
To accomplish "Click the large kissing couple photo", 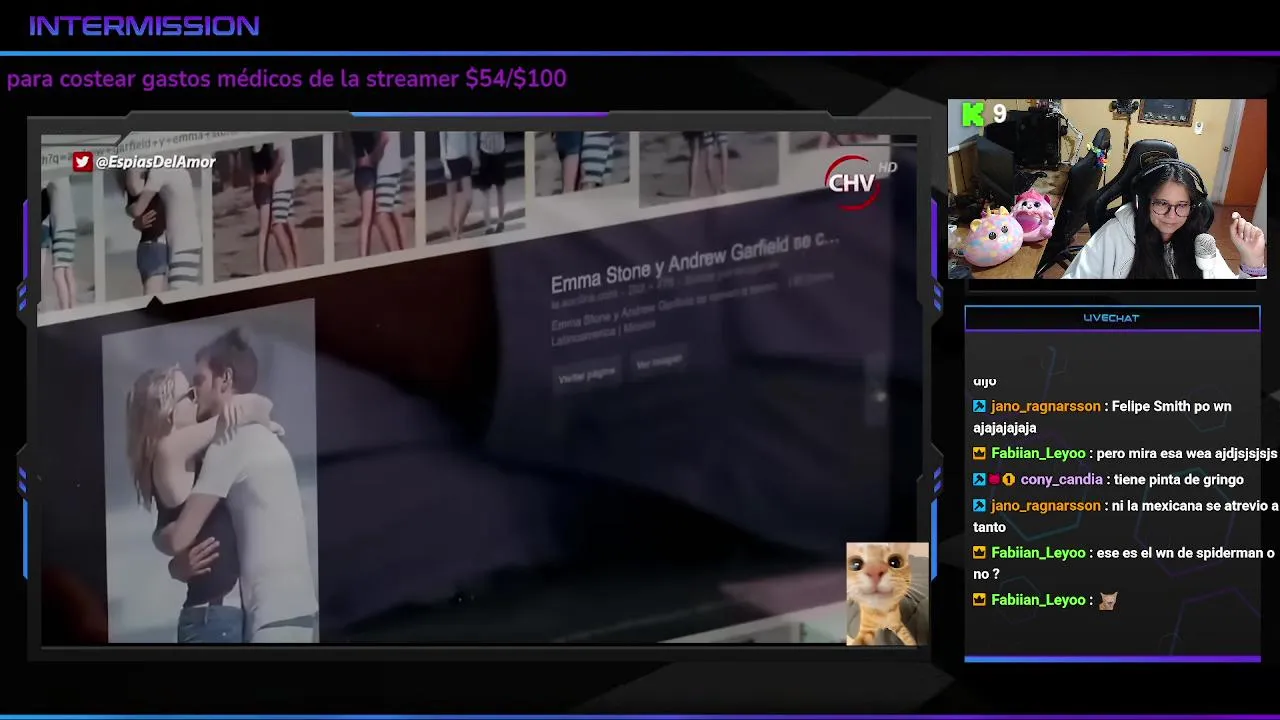I will (x=210, y=472).
